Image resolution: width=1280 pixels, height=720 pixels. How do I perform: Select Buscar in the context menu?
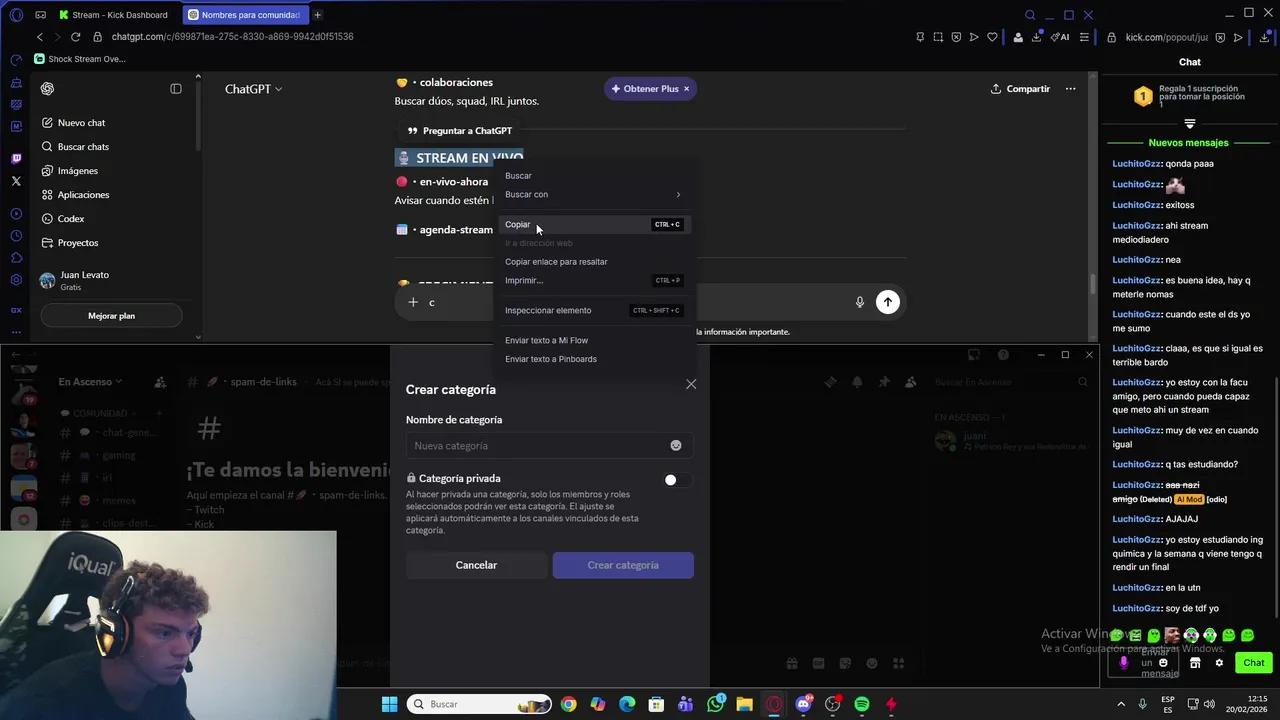(x=594, y=176)
